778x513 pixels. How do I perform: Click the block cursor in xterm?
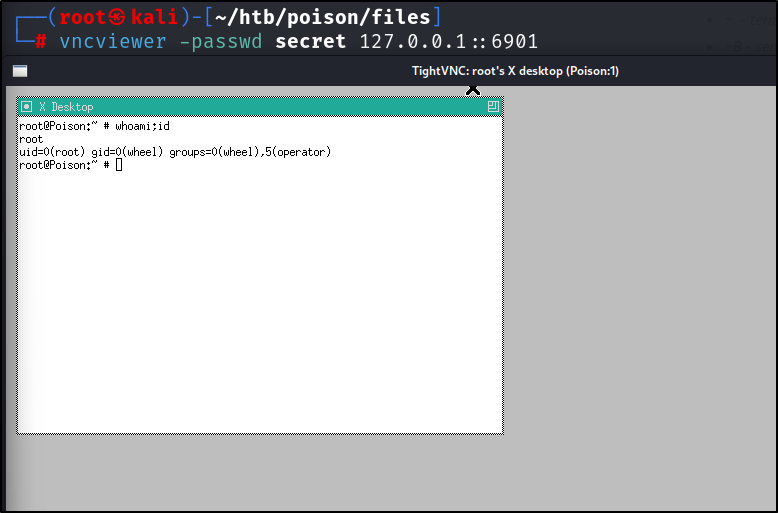pos(119,165)
